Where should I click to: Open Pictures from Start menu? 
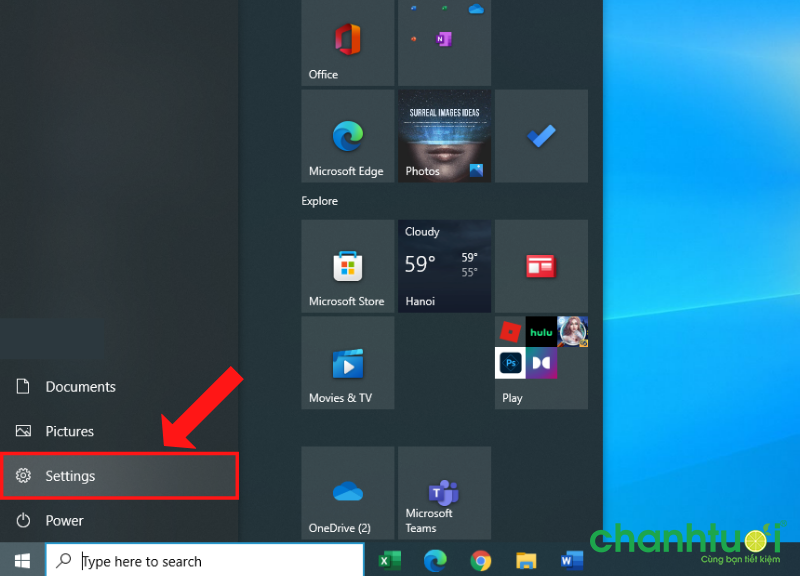119,431
